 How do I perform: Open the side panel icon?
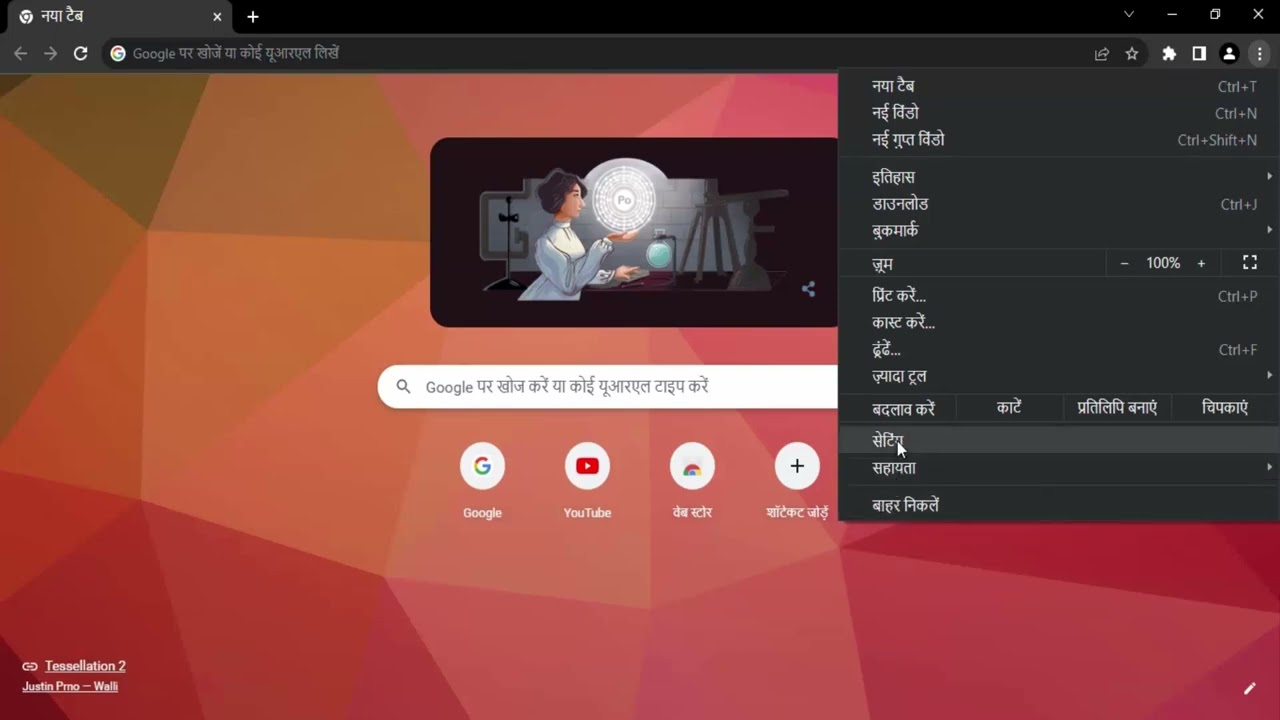[x=1199, y=54]
